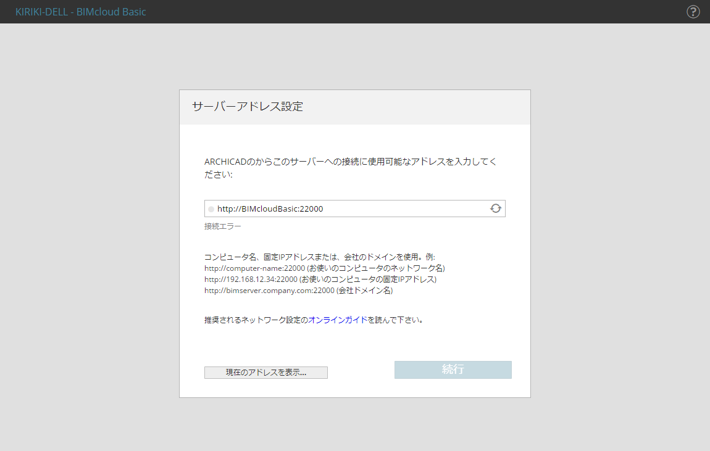
Task: Open the オンラインガイド link
Action: [x=338, y=320]
